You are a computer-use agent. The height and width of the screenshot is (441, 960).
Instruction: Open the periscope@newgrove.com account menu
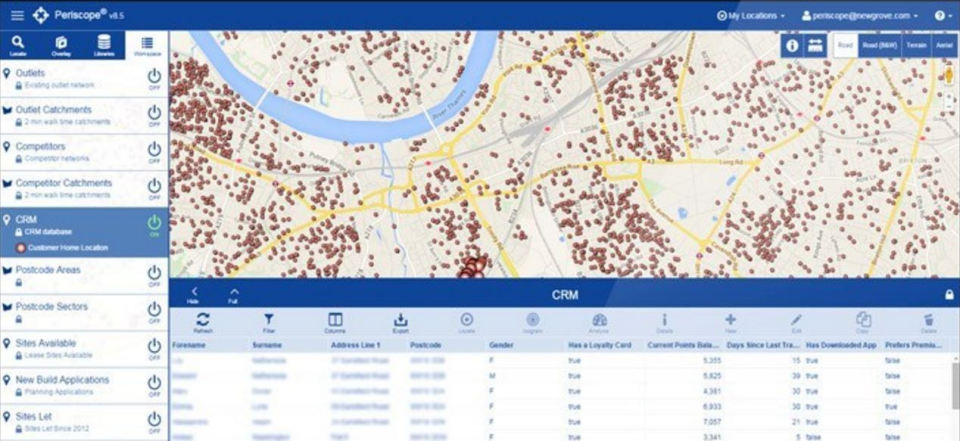coord(860,16)
